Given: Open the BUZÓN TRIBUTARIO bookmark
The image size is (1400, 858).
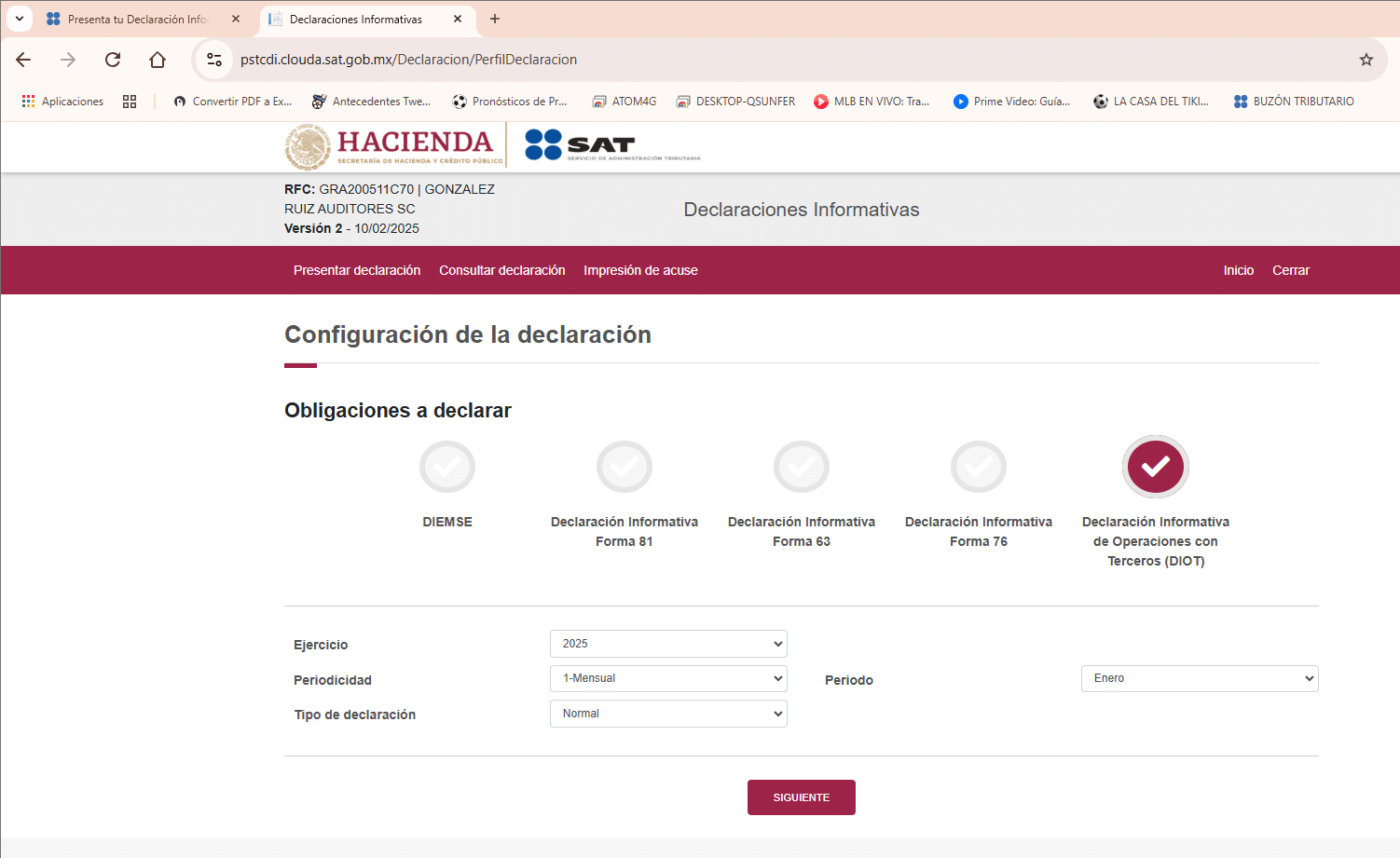Looking at the screenshot, I should (1294, 101).
